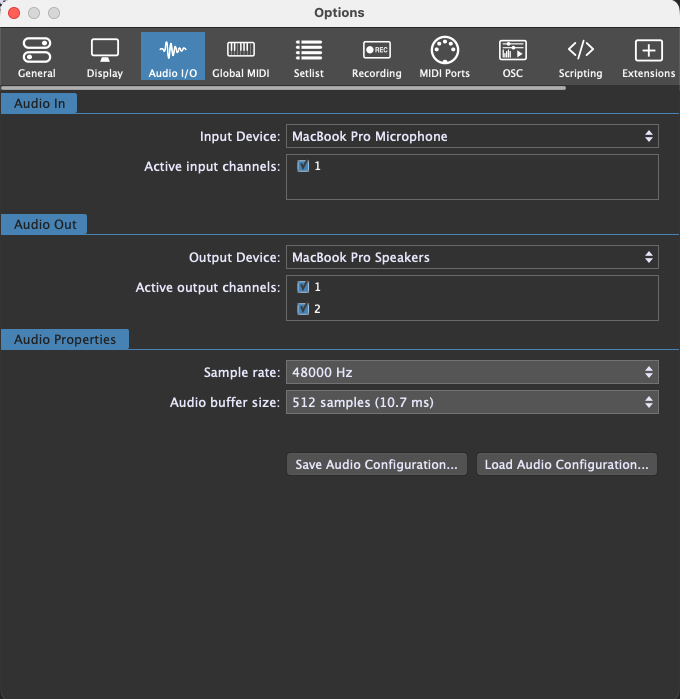680x699 pixels.
Task: Open the General options icon
Action: [x=36, y=56]
